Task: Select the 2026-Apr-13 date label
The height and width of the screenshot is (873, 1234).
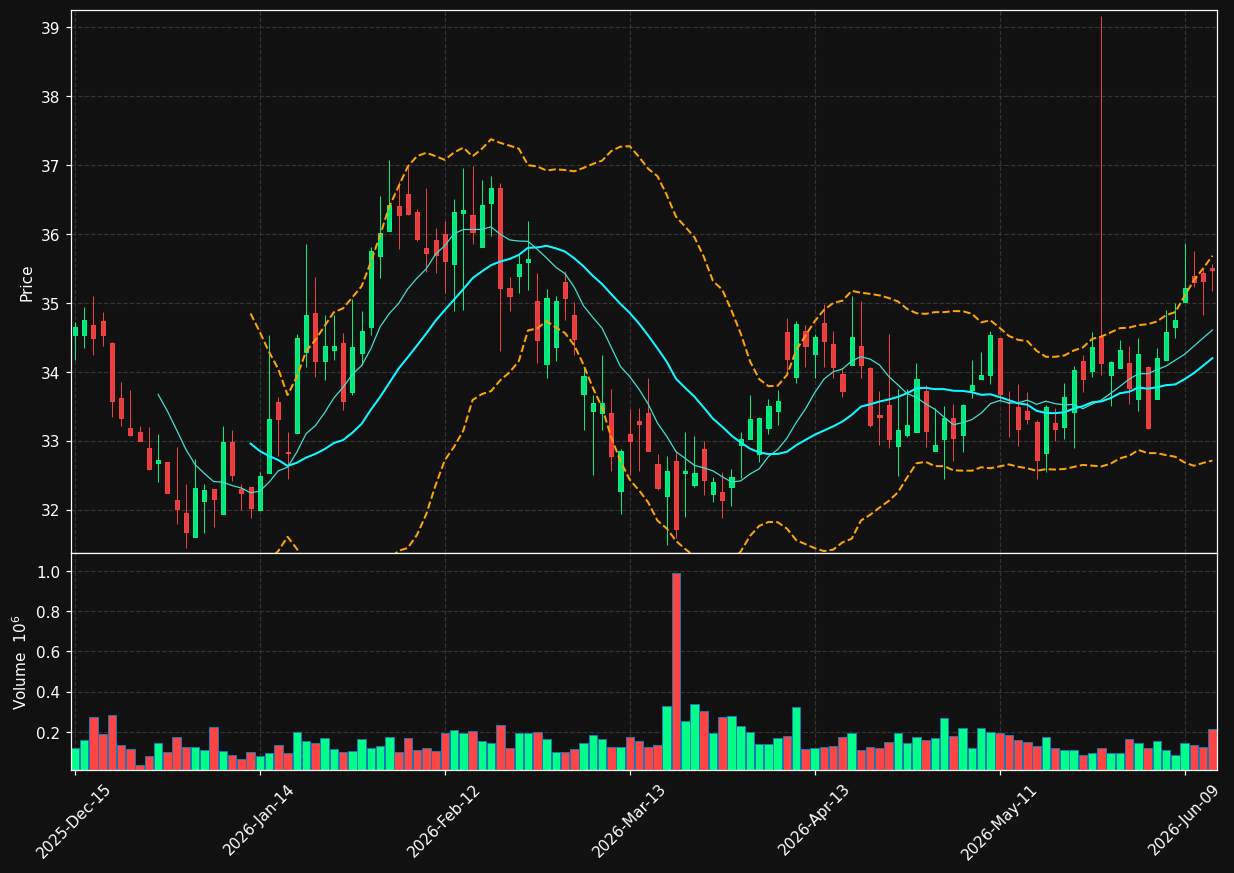Action: (814, 821)
